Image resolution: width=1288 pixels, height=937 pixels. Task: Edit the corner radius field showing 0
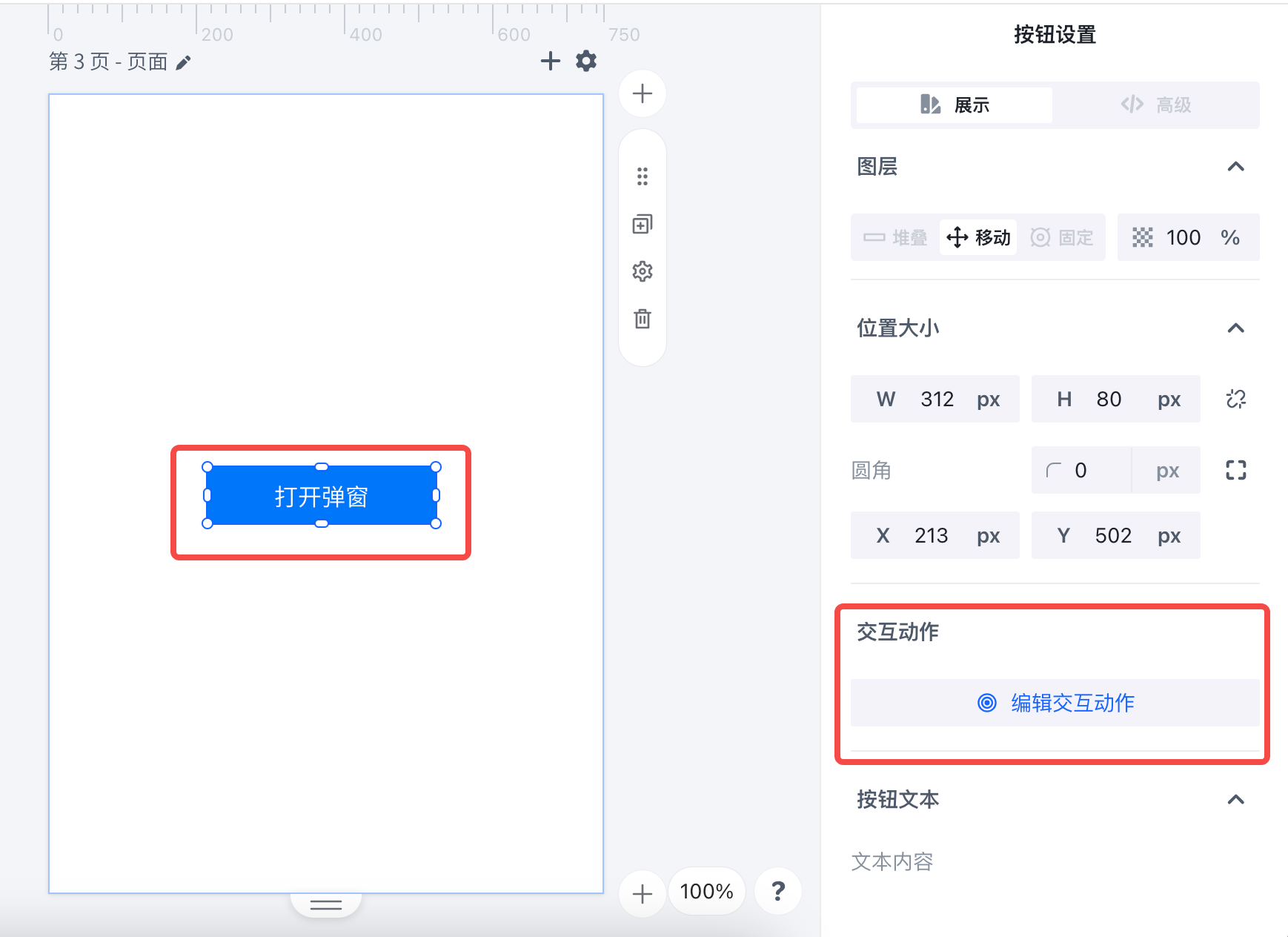click(1081, 470)
